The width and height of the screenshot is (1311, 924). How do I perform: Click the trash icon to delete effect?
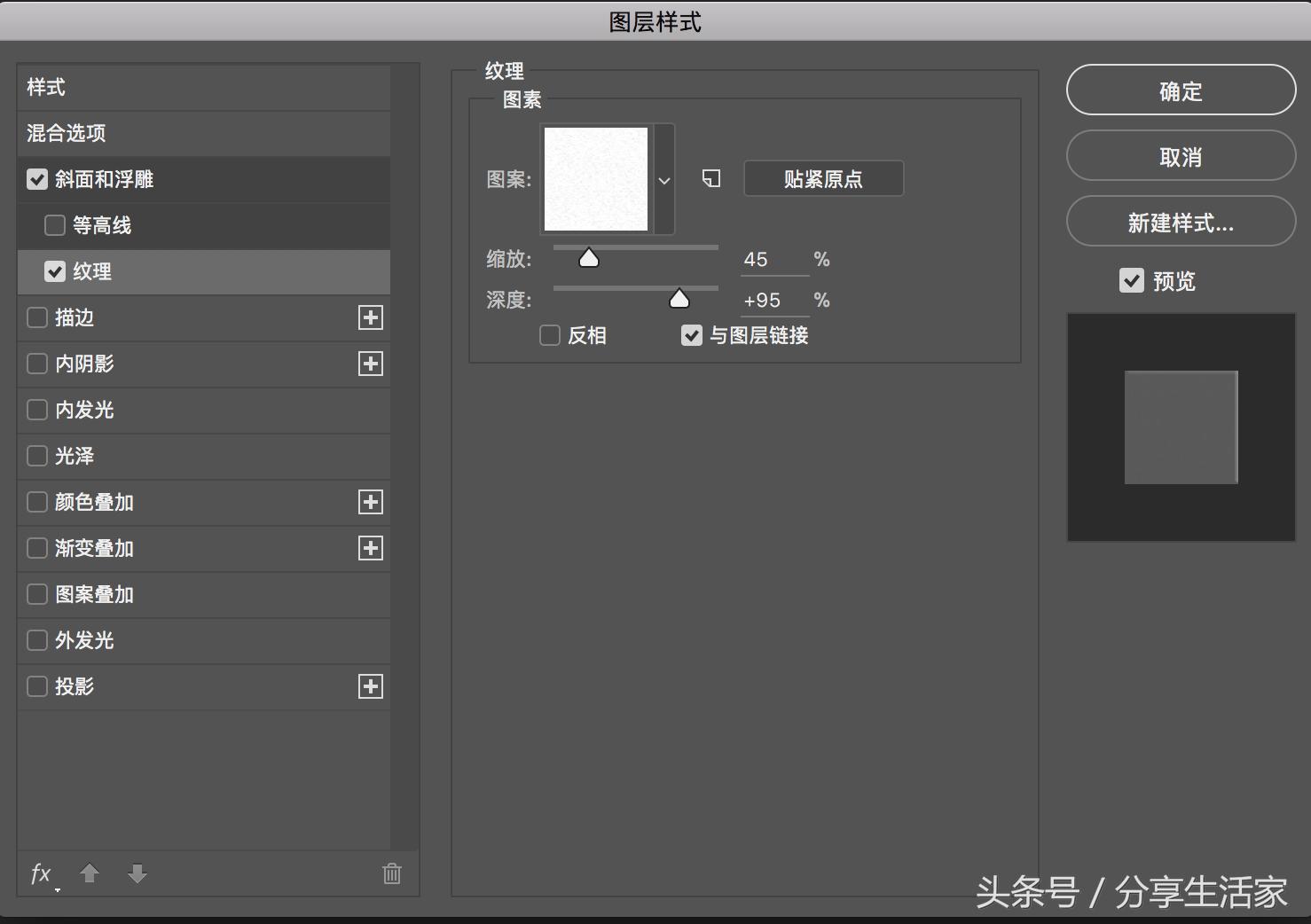click(x=391, y=873)
